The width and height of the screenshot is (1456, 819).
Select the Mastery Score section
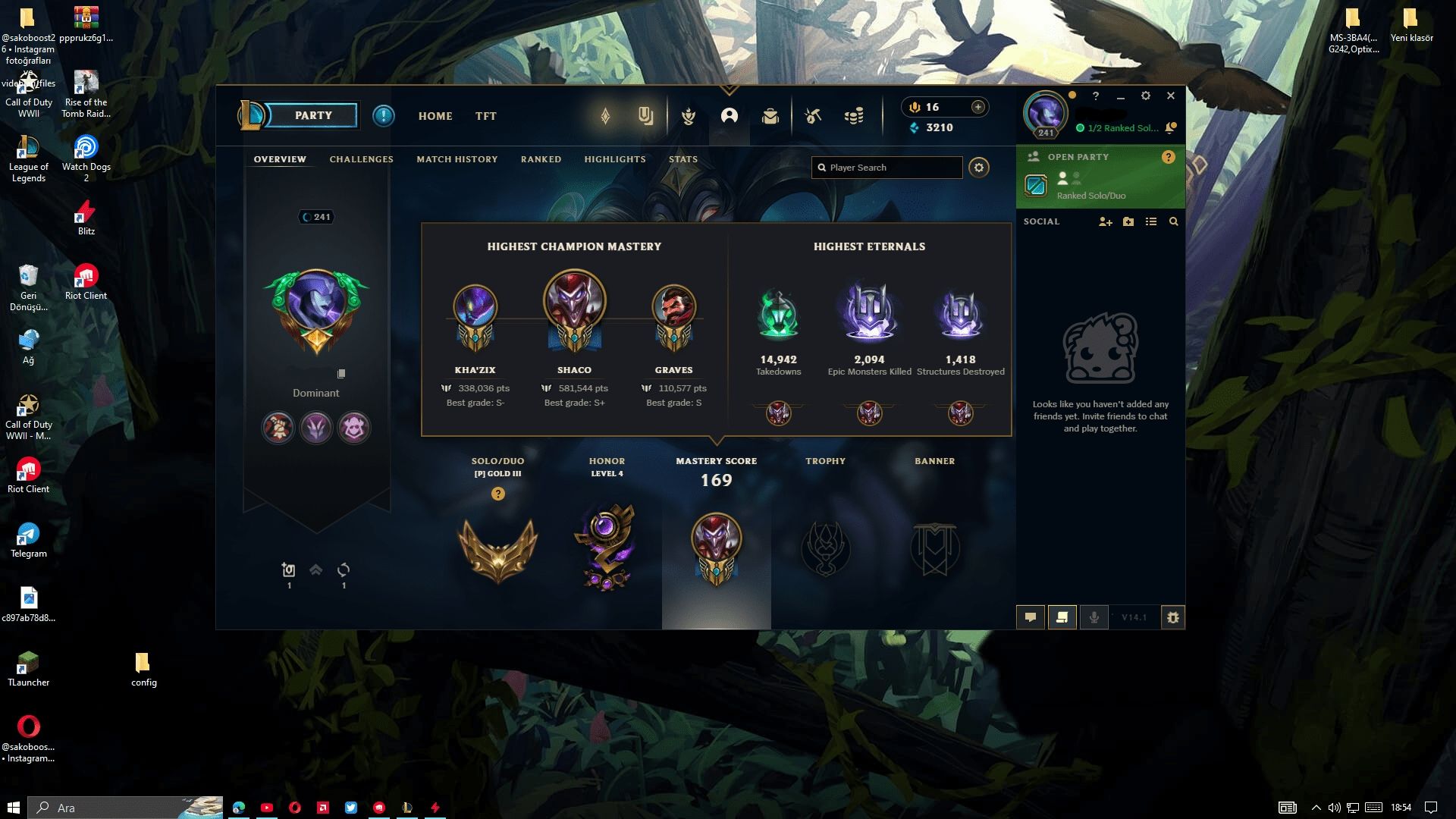pos(716,542)
